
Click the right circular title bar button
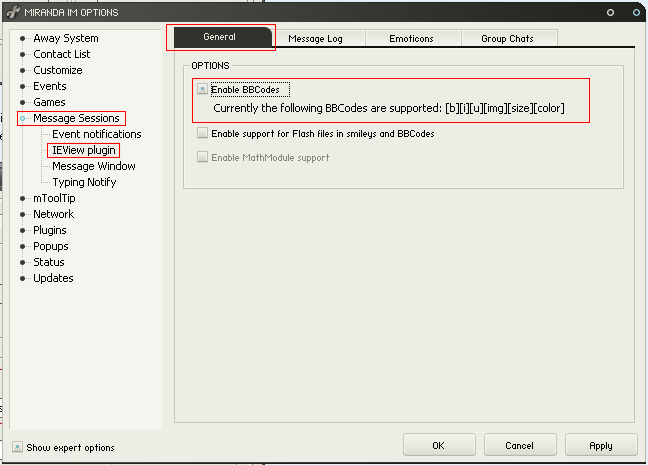(636, 13)
